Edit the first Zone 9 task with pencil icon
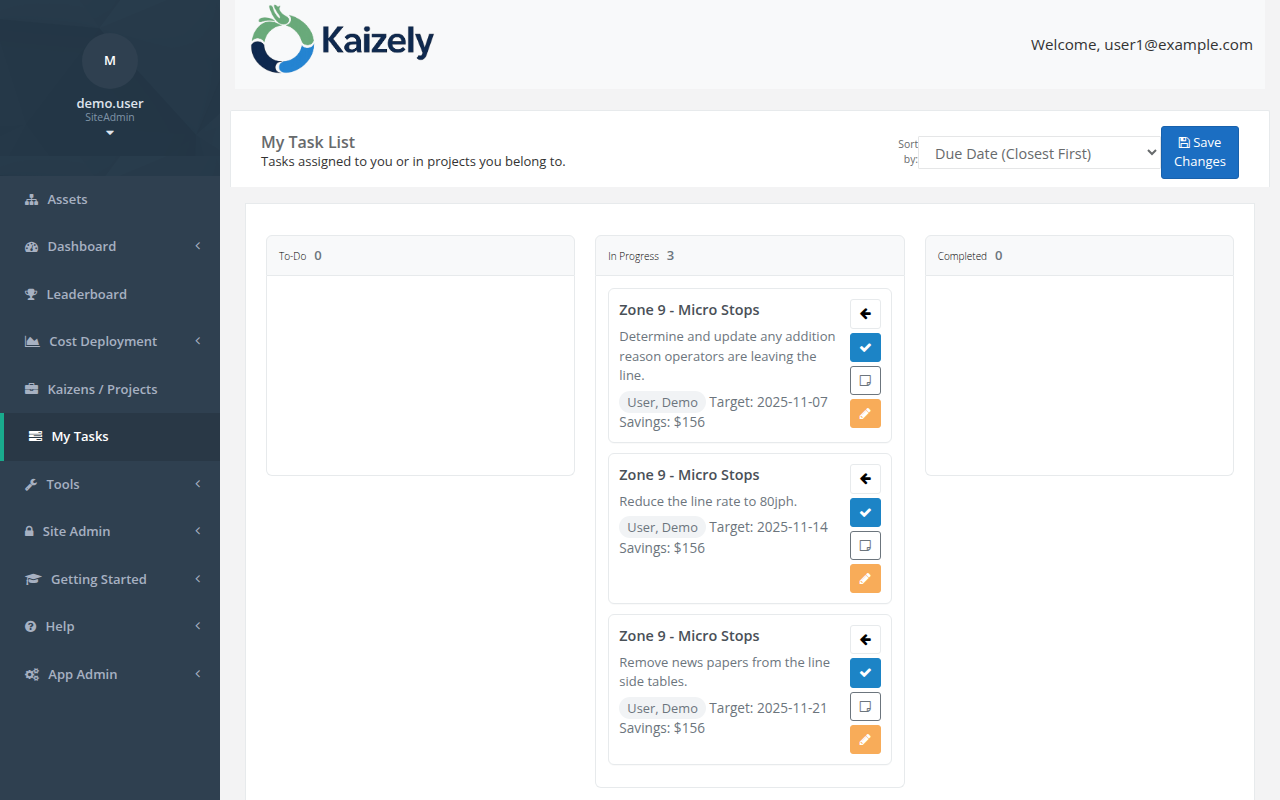The image size is (1280, 800). pyautogui.click(x=865, y=413)
